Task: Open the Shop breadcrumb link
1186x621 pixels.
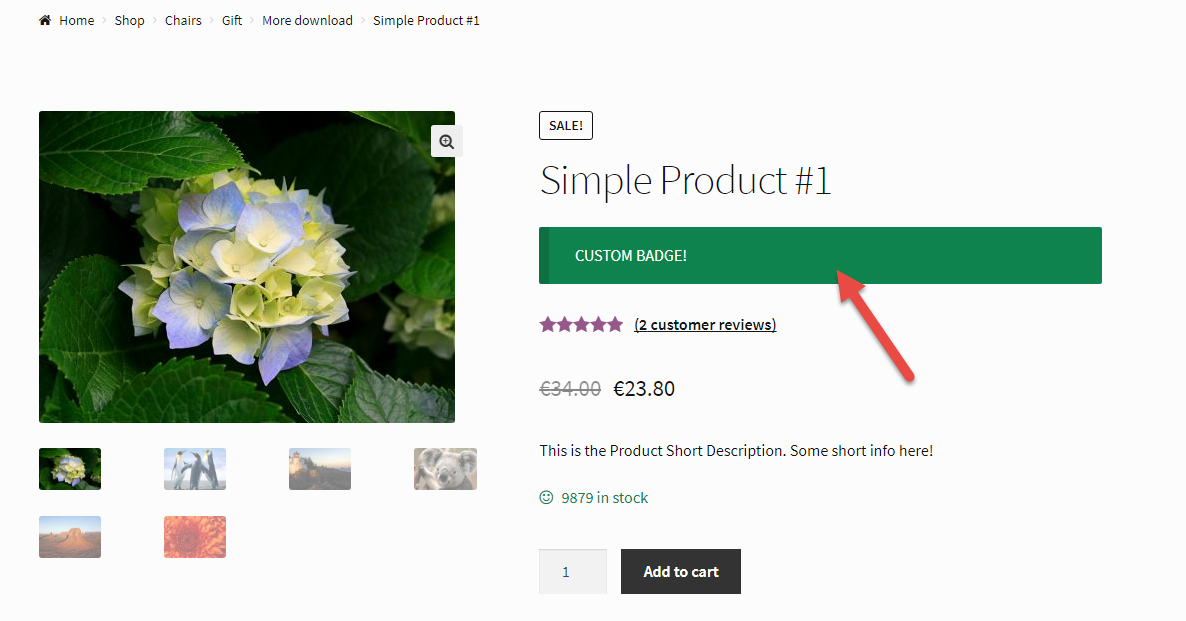Action: [x=129, y=20]
